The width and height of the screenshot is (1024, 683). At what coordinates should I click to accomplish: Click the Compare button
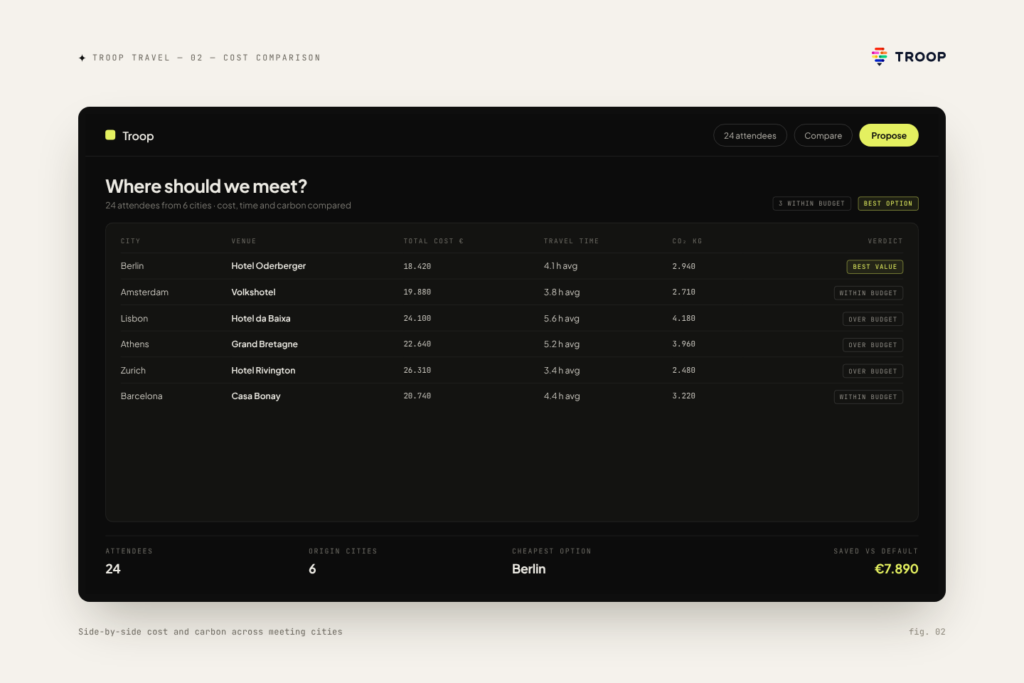(x=823, y=135)
